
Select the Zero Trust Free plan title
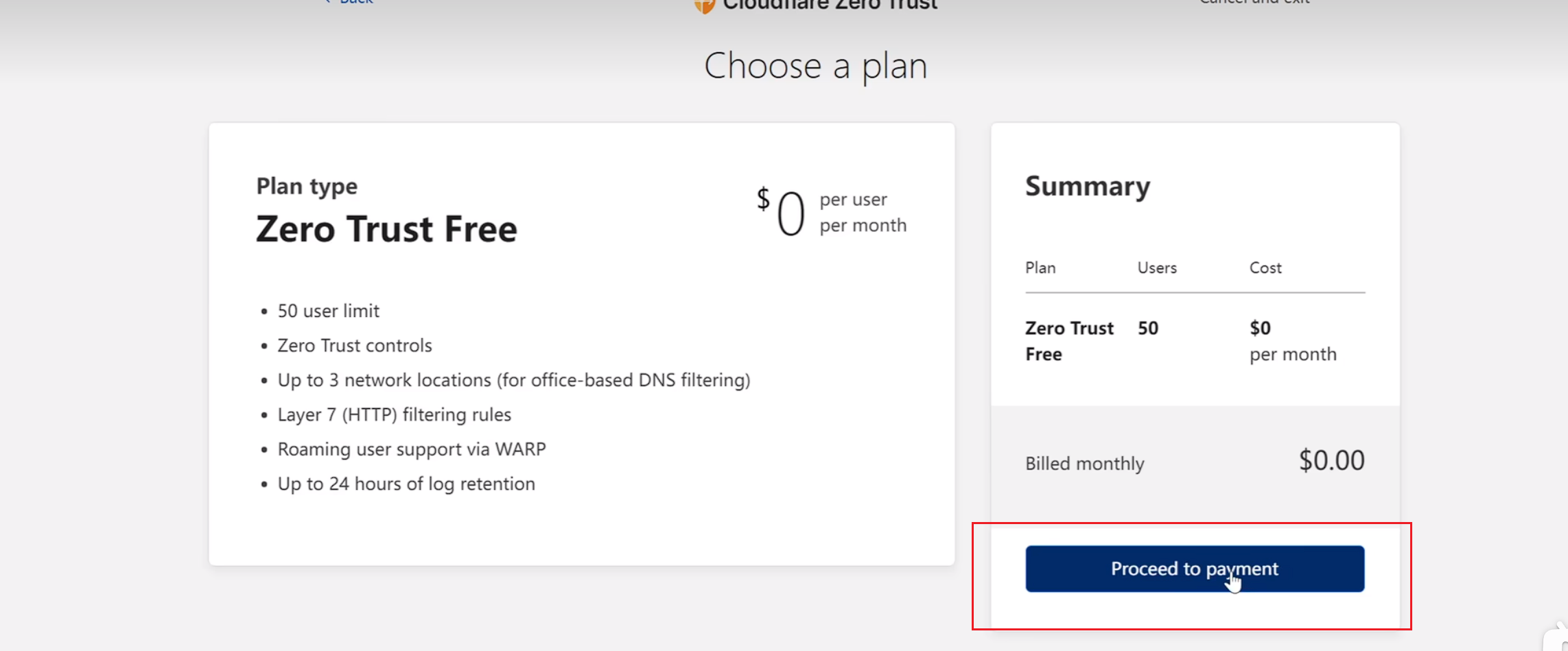click(x=386, y=229)
